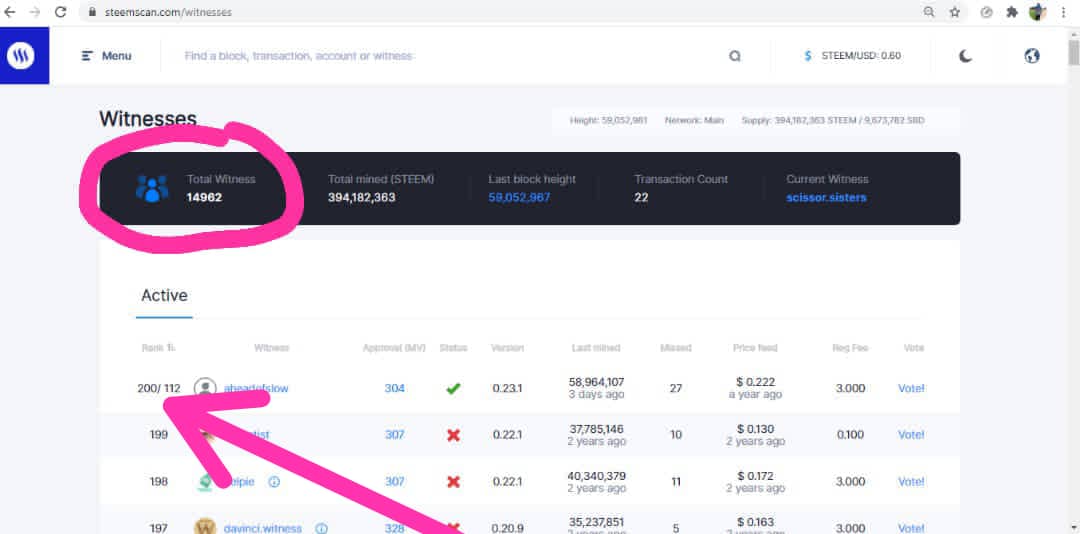The image size is (1080, 534).
Task: Click the Transaction Count value 22
Action: click(641, 198)
